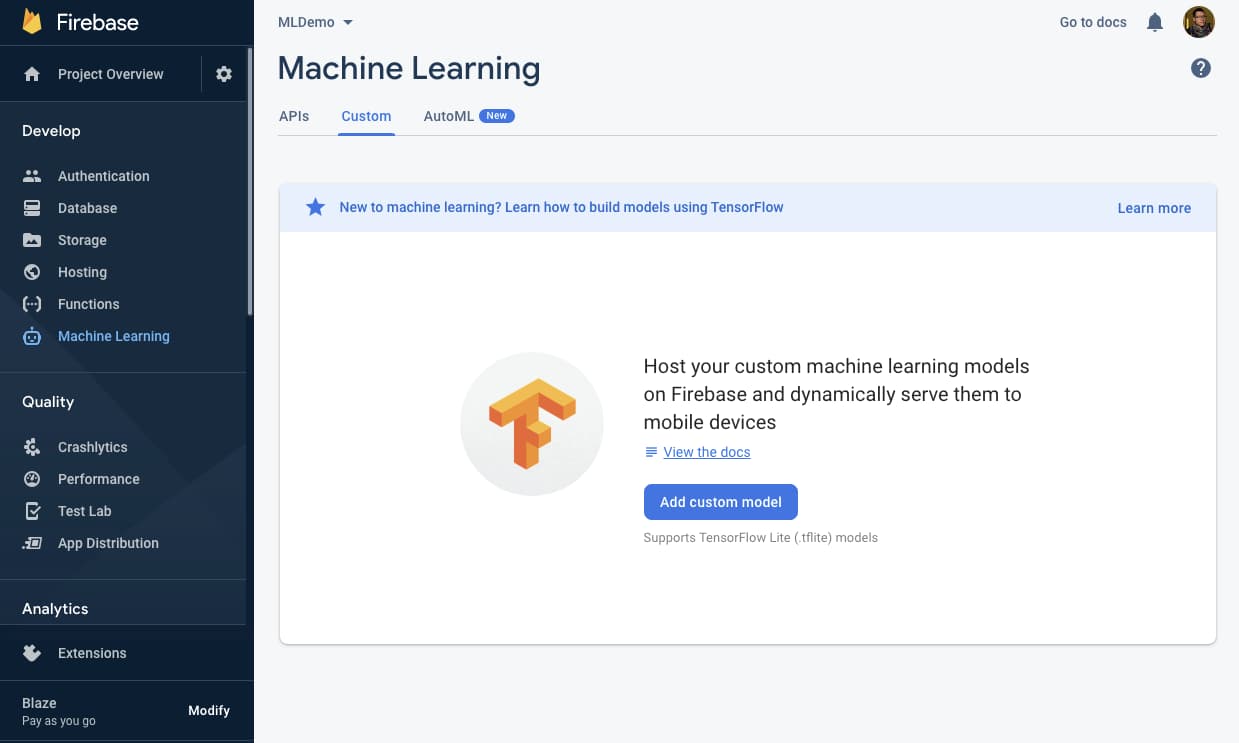Click the Develop section heading
The width and height of the screenshot is (1239, 743).
51,131
